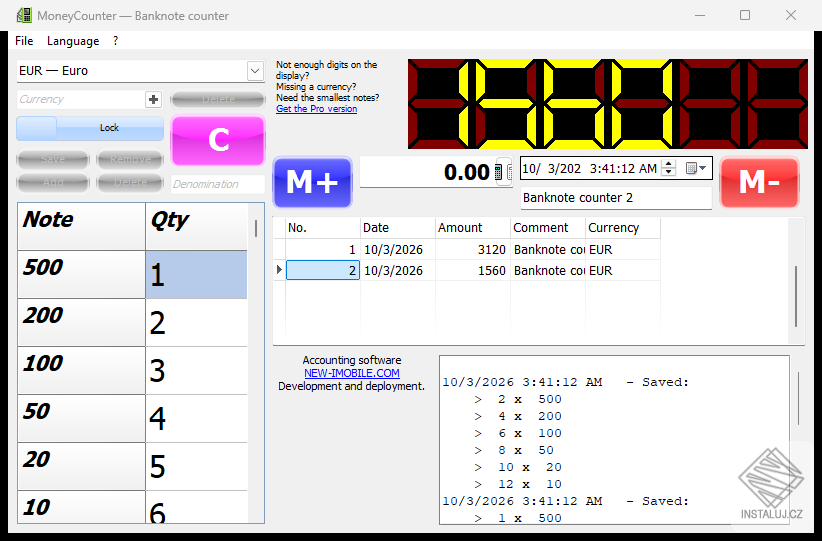Image resolution: width=822 pixels, height=541 pixels.
Task: Click the Currency column header in records table
Action: [x=623, y=228]
